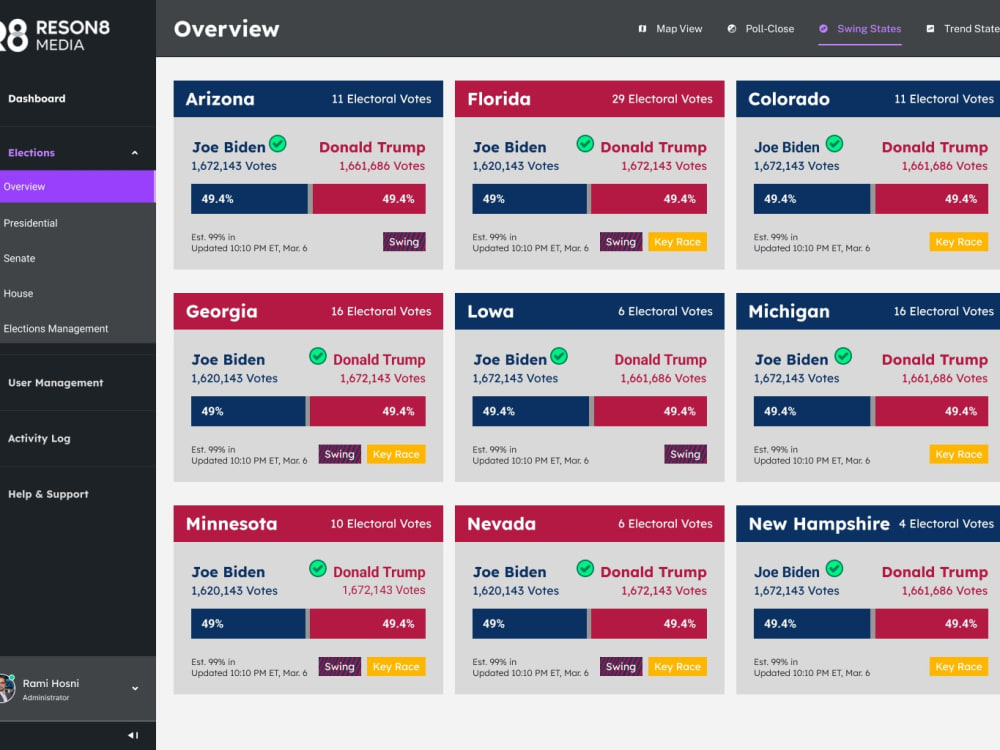This screenshot has height=750, width=1000.
Task: Click Florida winner checkmark beside Donald Trump
Action: point(585,143)
